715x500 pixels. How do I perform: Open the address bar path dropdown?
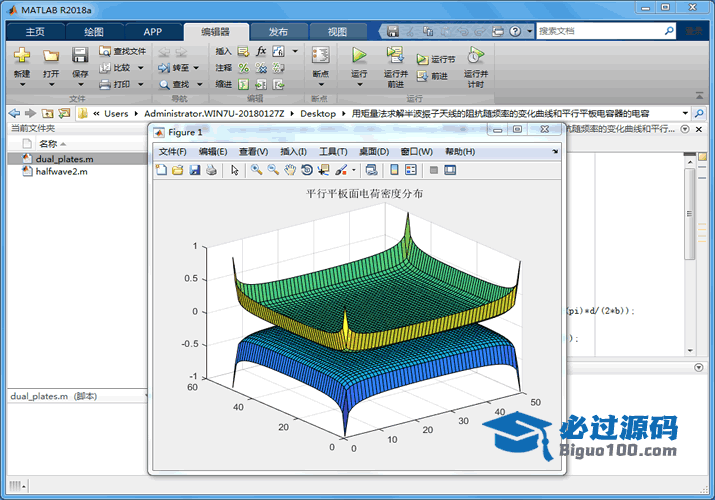[685, 113]
